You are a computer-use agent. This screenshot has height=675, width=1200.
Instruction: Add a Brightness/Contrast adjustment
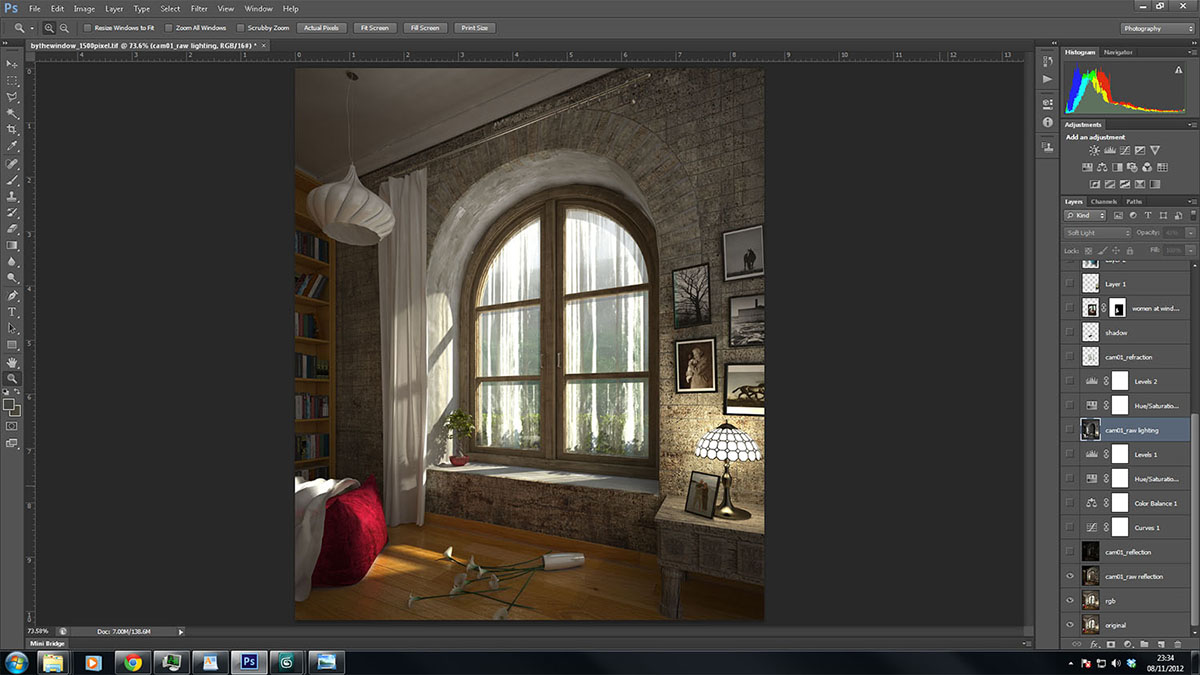(1094, 150)
